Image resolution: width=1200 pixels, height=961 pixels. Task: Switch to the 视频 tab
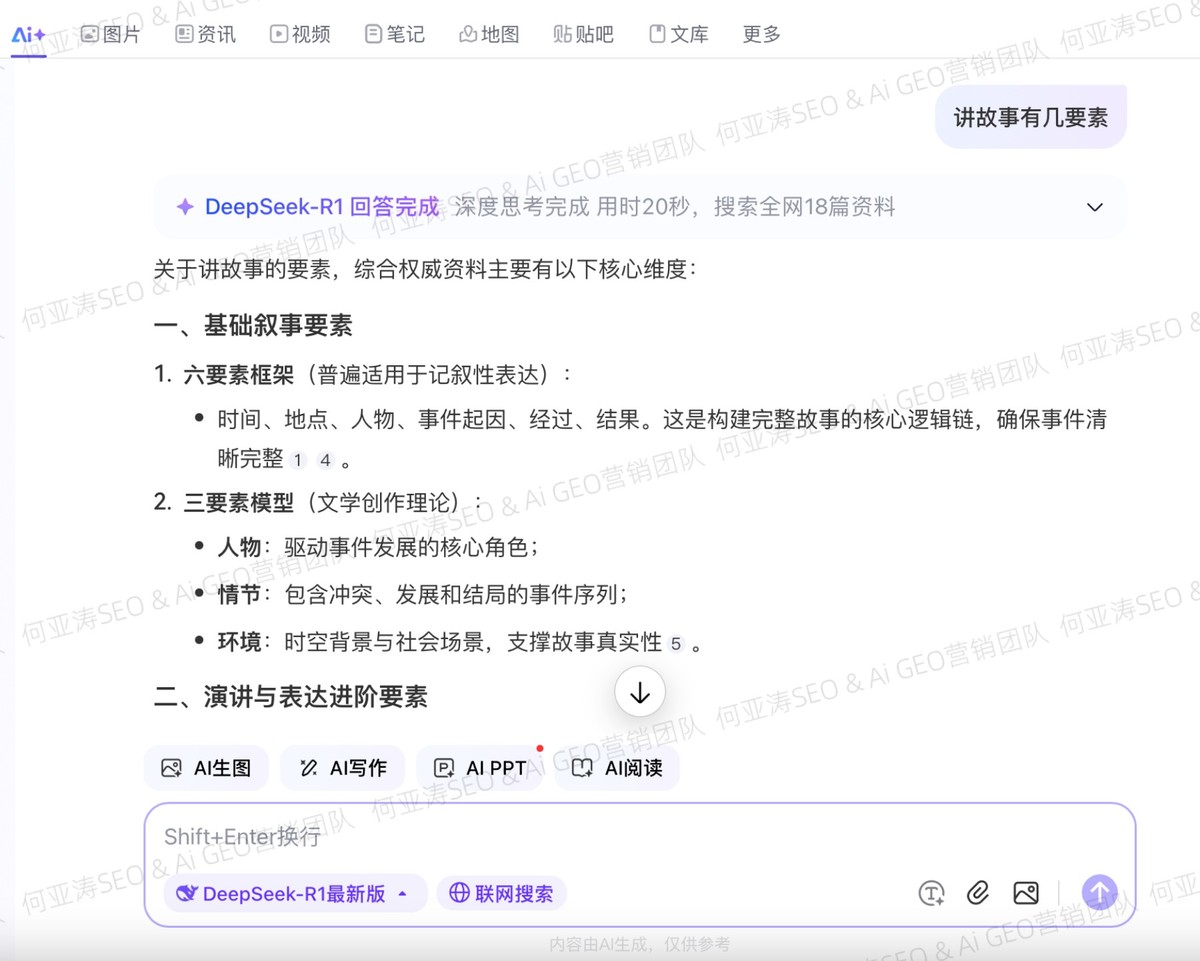[x=300, y=34]
